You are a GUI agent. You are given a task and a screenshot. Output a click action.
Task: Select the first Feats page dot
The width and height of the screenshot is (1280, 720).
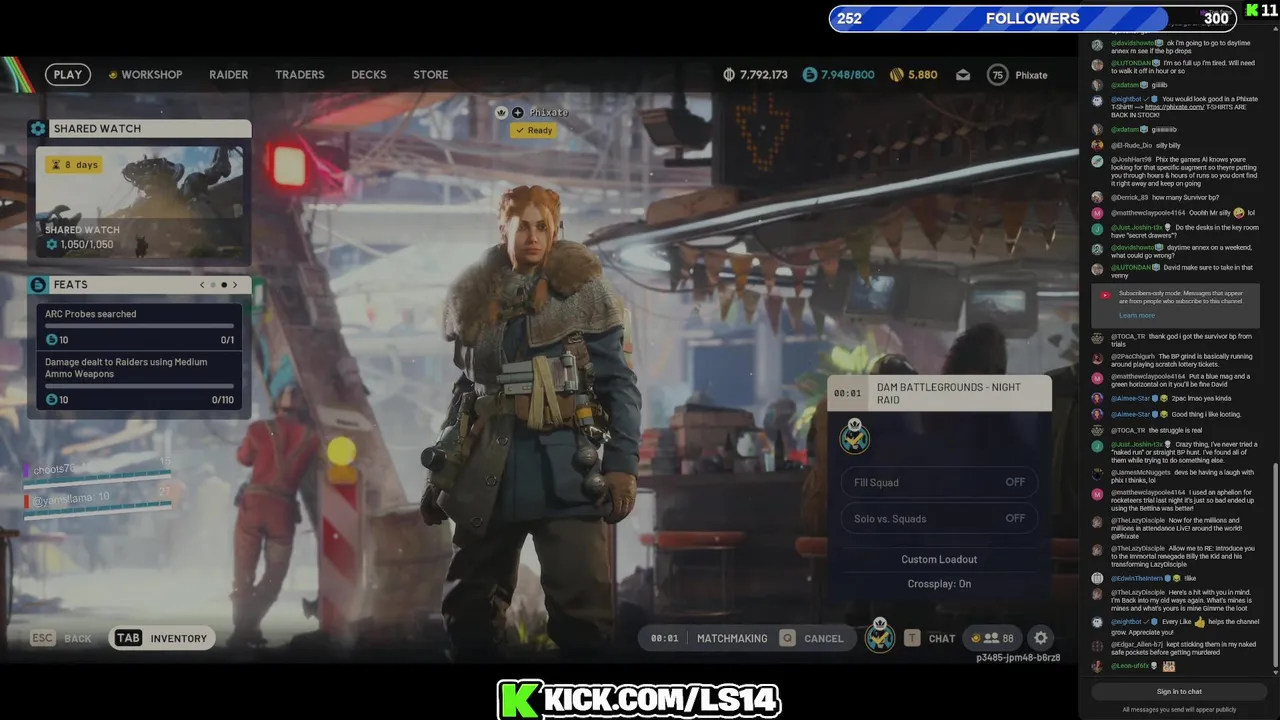(x=213, y=285)
